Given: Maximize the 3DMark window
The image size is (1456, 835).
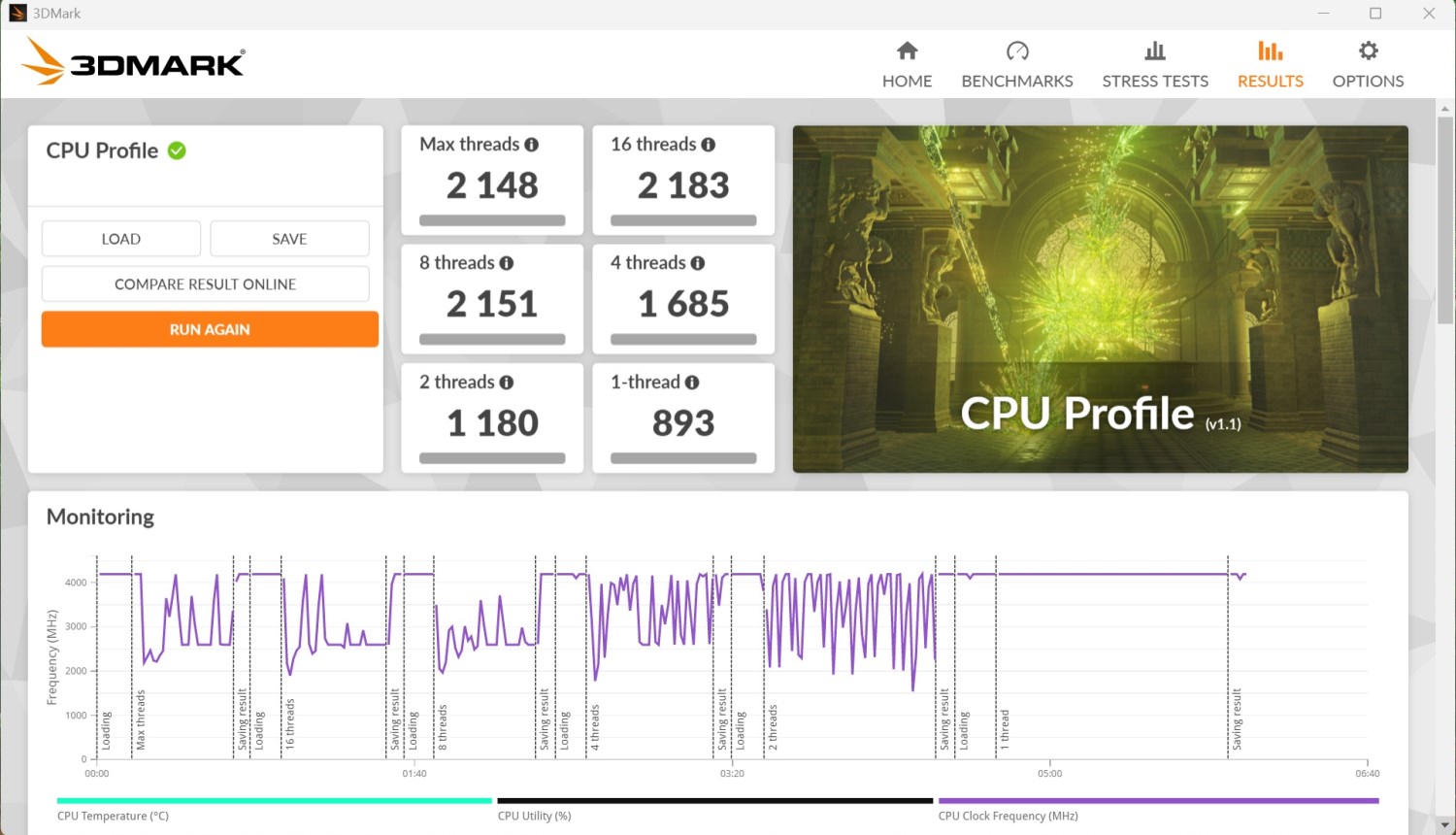Looking at the screenshot, I should point(1375,14).
